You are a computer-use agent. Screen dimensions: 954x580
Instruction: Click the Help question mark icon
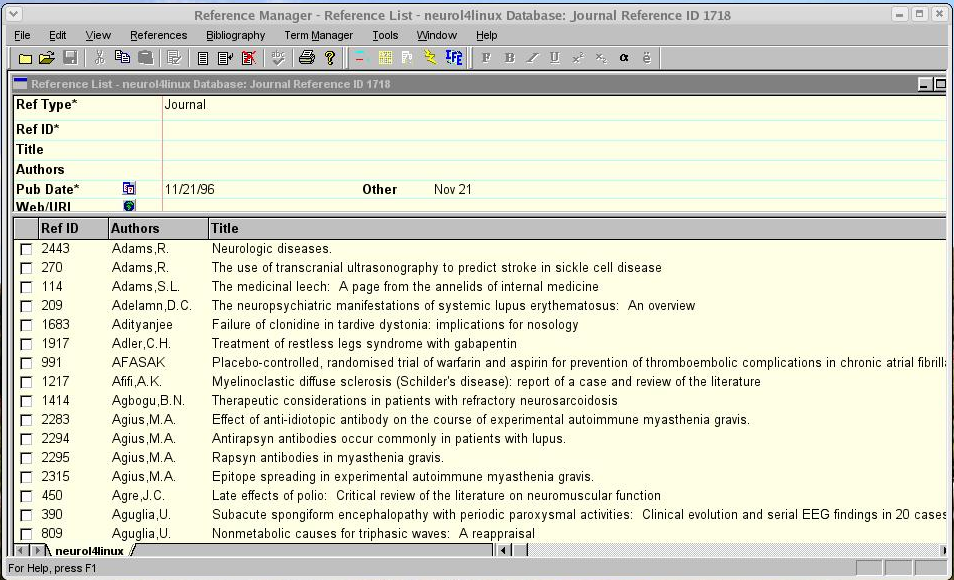point(330,58)
